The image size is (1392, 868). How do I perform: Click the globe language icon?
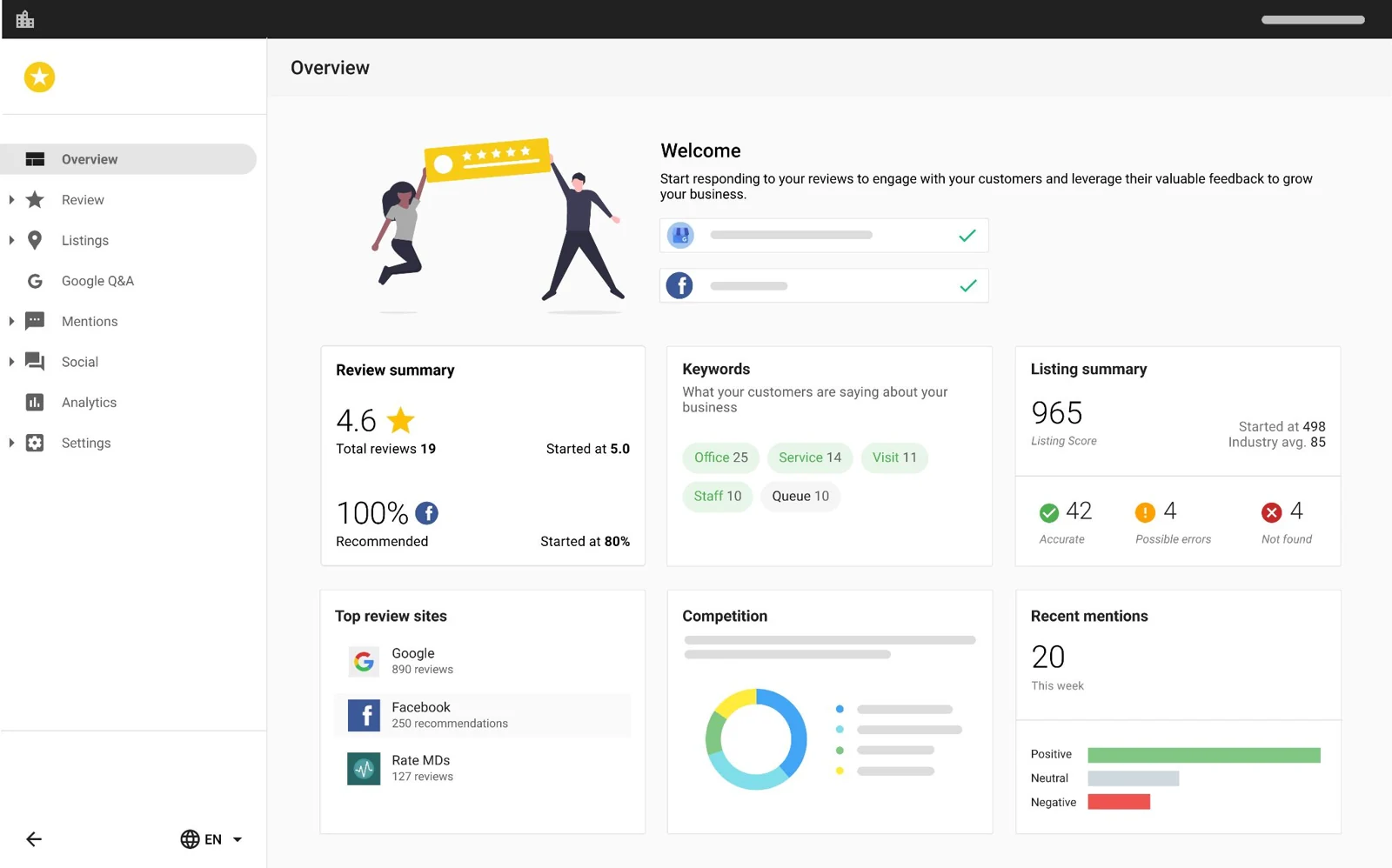(x=190, y=839)
